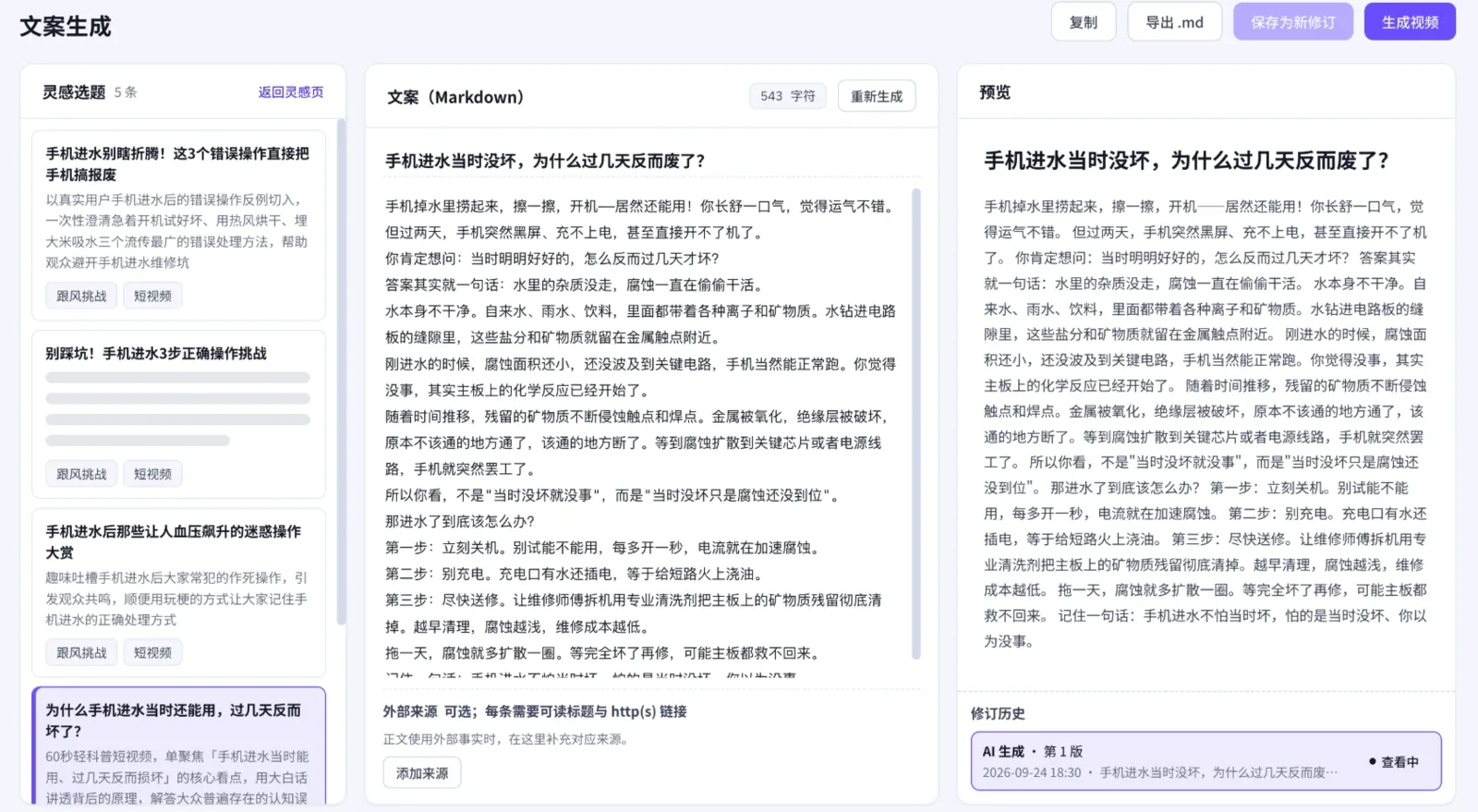Image resolution: width=1478 pixels, height=812 pixels.
Task: Click the 短视频 tag under 别踩坑 card
Action: pos(152,474)
